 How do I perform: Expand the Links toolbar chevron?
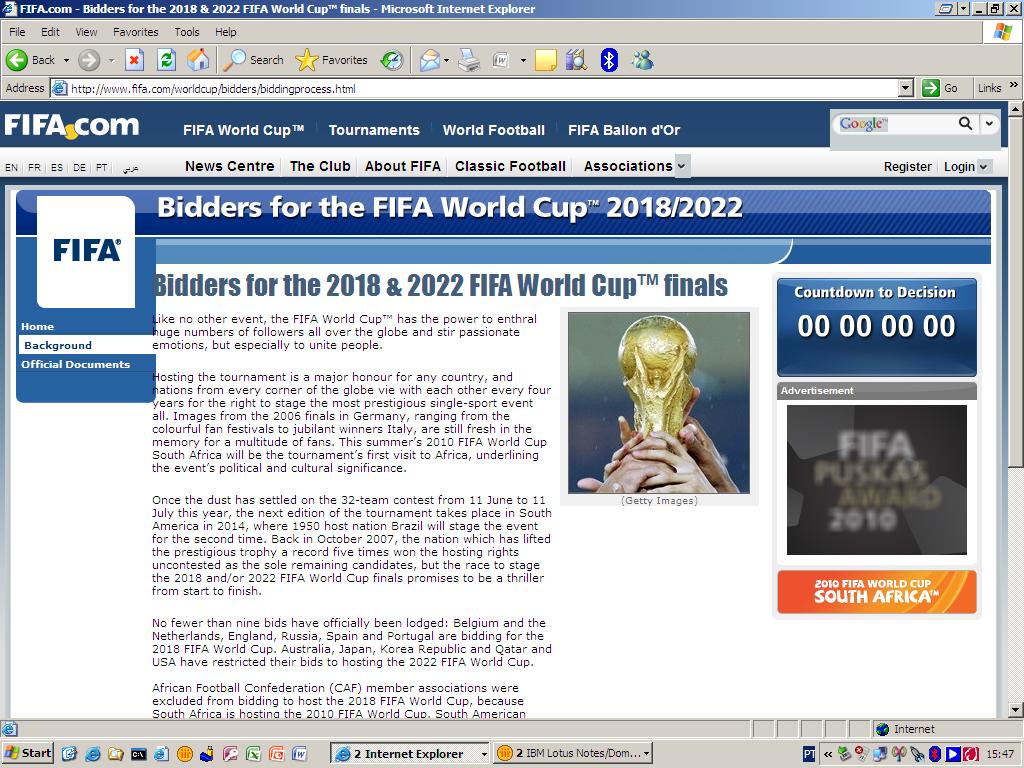click(x=1014, y=85)
